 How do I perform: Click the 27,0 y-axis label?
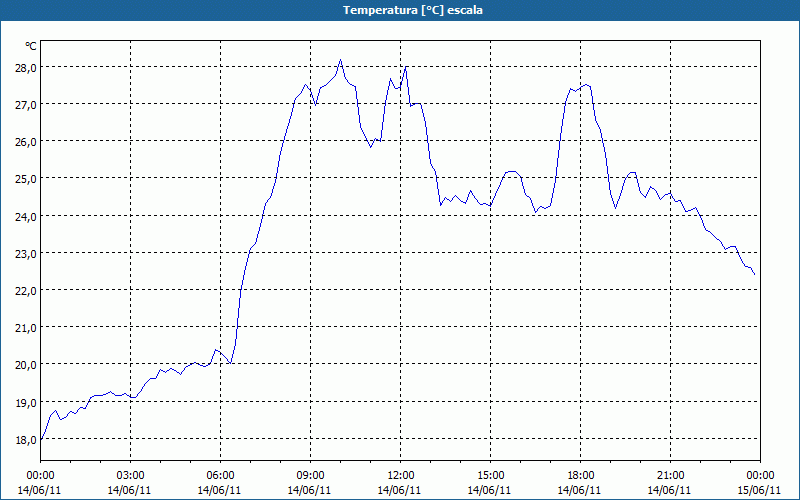tap(25, 105)
